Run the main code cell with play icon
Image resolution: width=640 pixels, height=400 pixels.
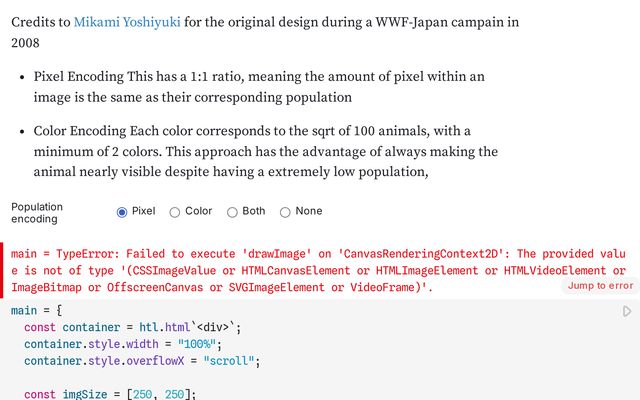[x=627, y=311]
